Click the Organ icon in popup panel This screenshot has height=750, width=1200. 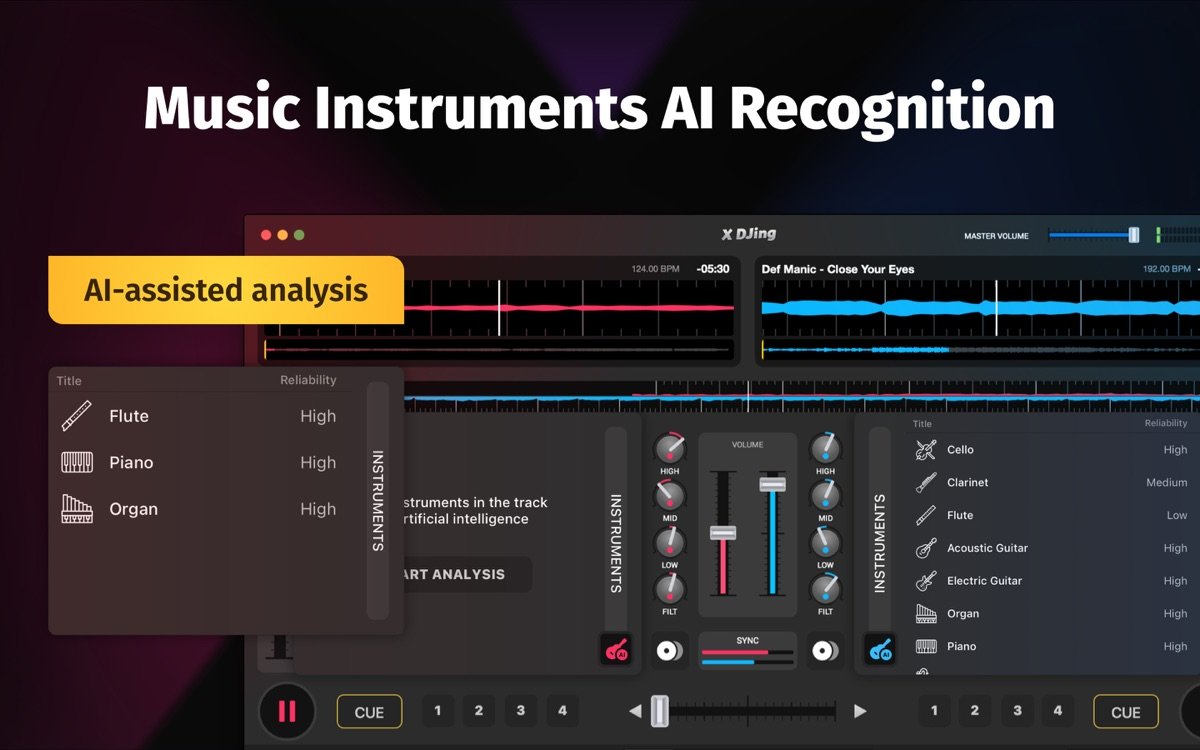tap(77, 509)
